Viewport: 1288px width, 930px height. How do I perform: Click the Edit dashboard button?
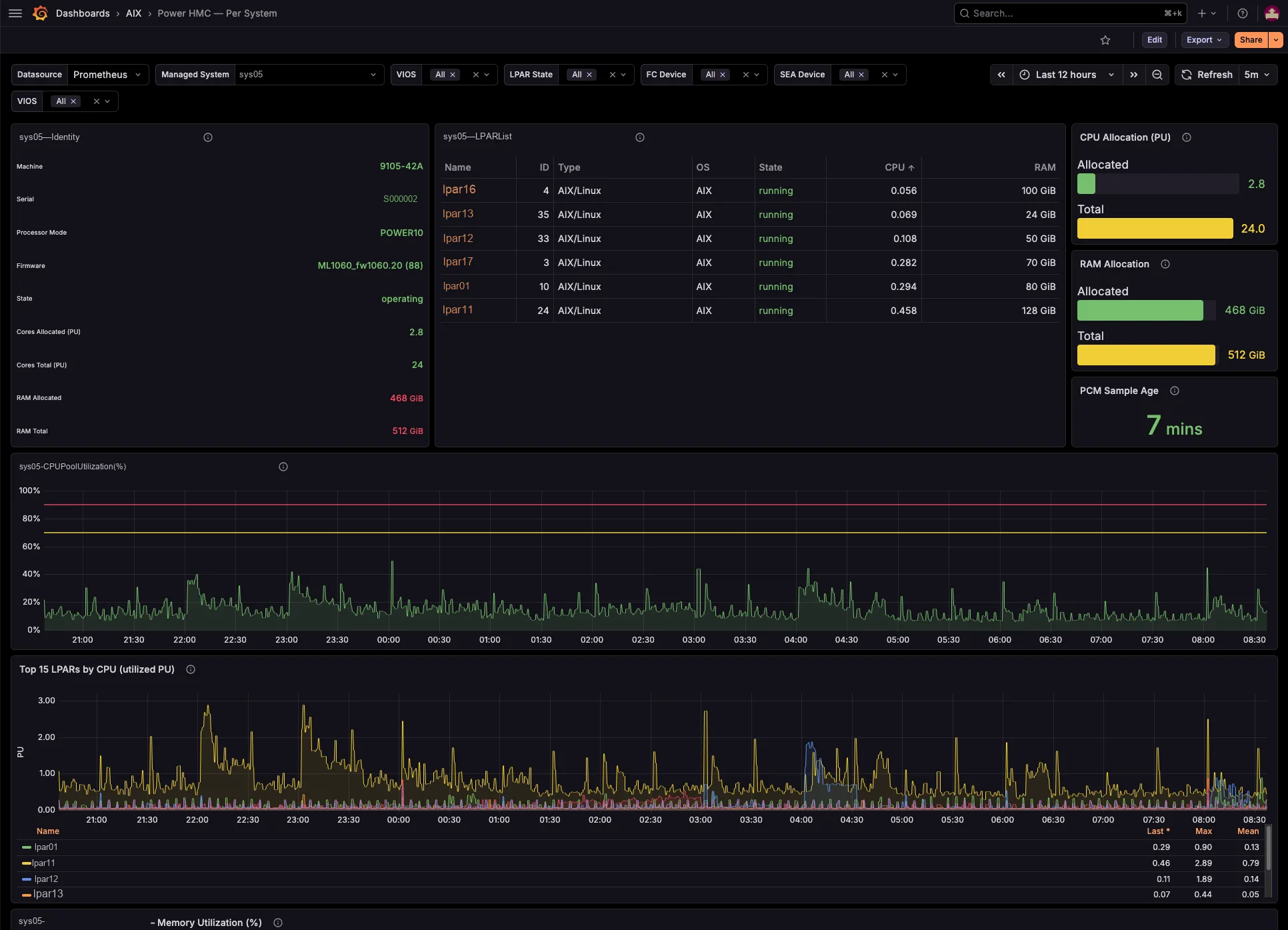[1155, 40]
